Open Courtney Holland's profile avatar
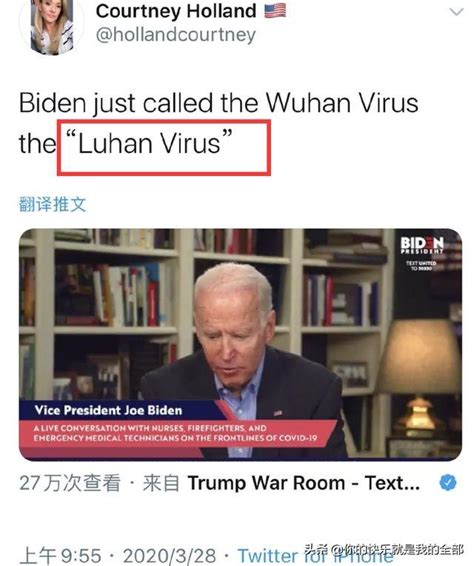Viewport: 474px width, 566px height. click(51, 26)
